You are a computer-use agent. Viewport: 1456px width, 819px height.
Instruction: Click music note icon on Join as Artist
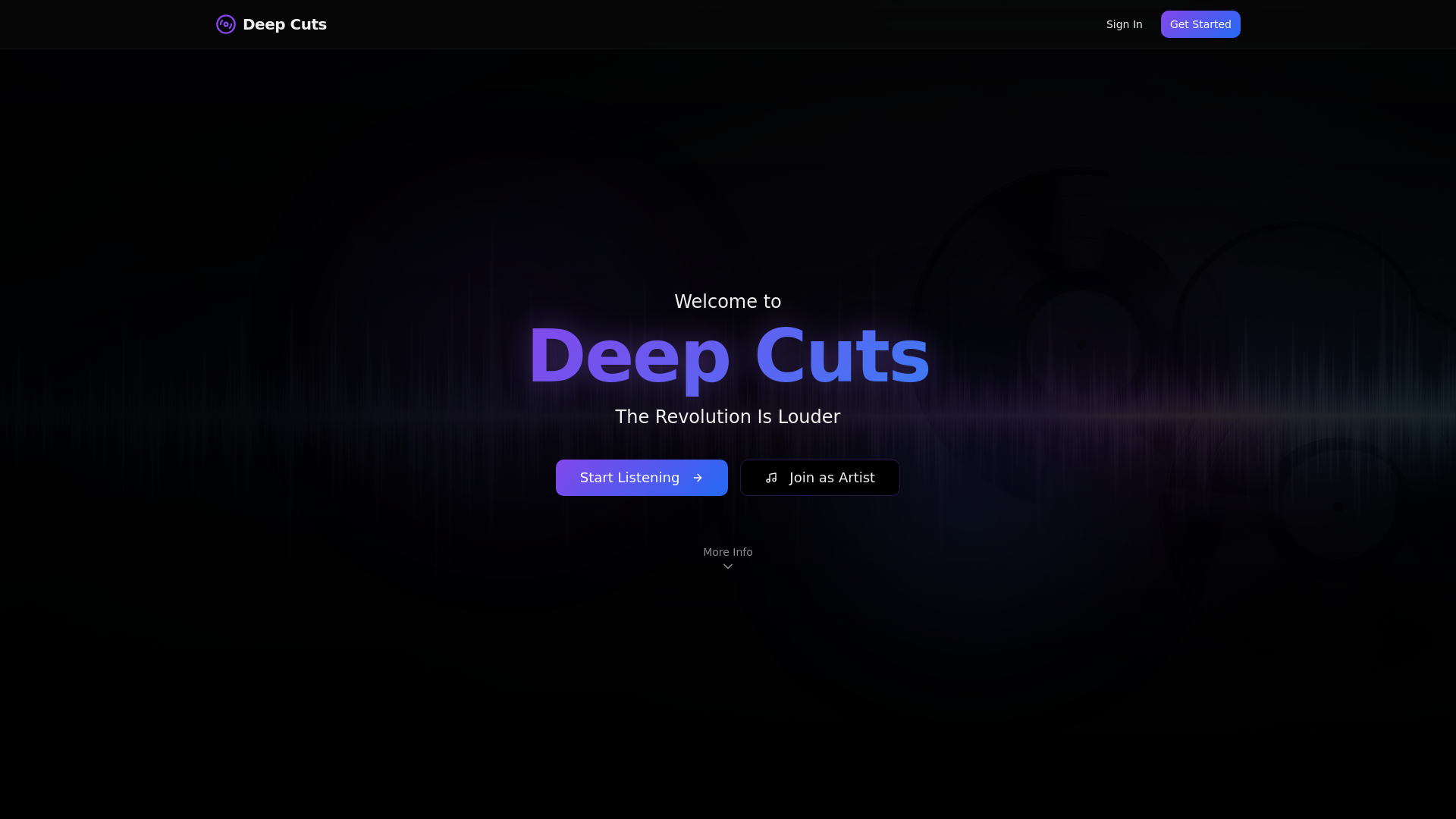coord(771,478)
